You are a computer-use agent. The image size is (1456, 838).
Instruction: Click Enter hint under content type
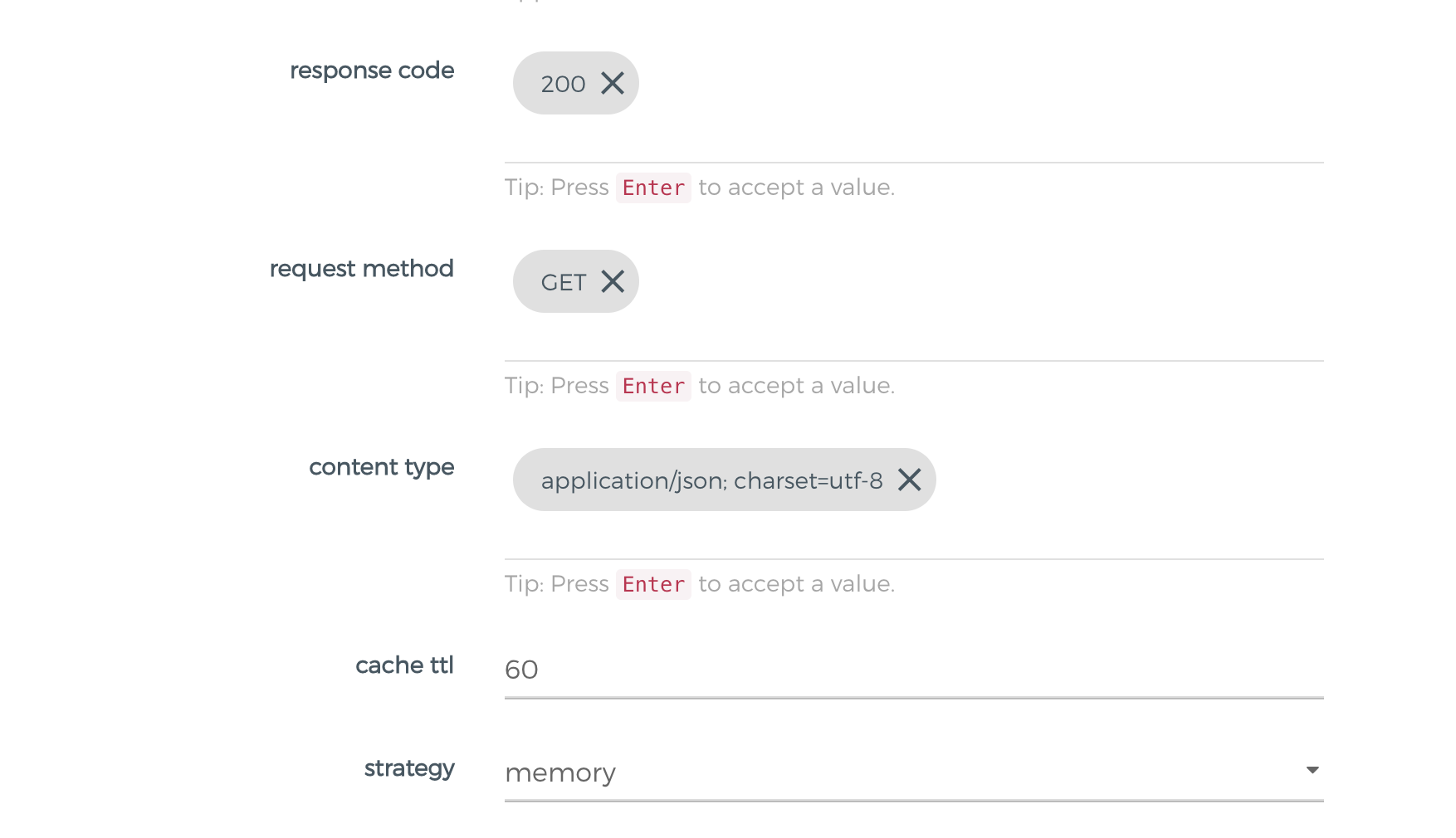tap(653, 584)
